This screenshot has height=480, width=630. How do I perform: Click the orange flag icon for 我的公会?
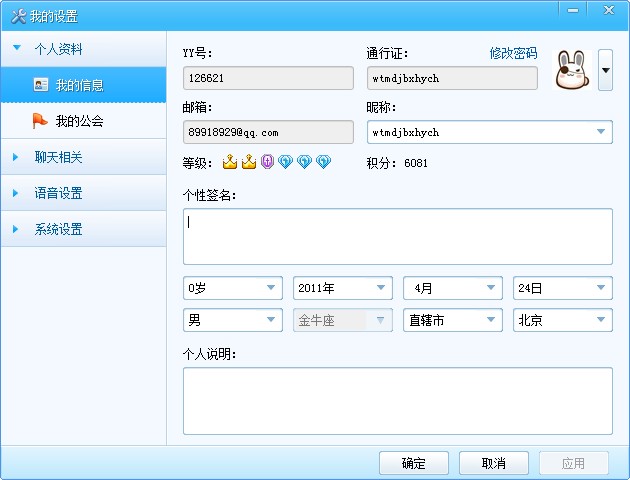pos(40,121)
